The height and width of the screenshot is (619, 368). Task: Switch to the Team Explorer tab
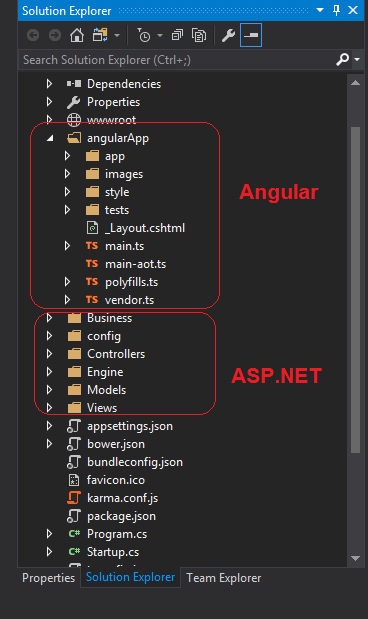point(223,578)
